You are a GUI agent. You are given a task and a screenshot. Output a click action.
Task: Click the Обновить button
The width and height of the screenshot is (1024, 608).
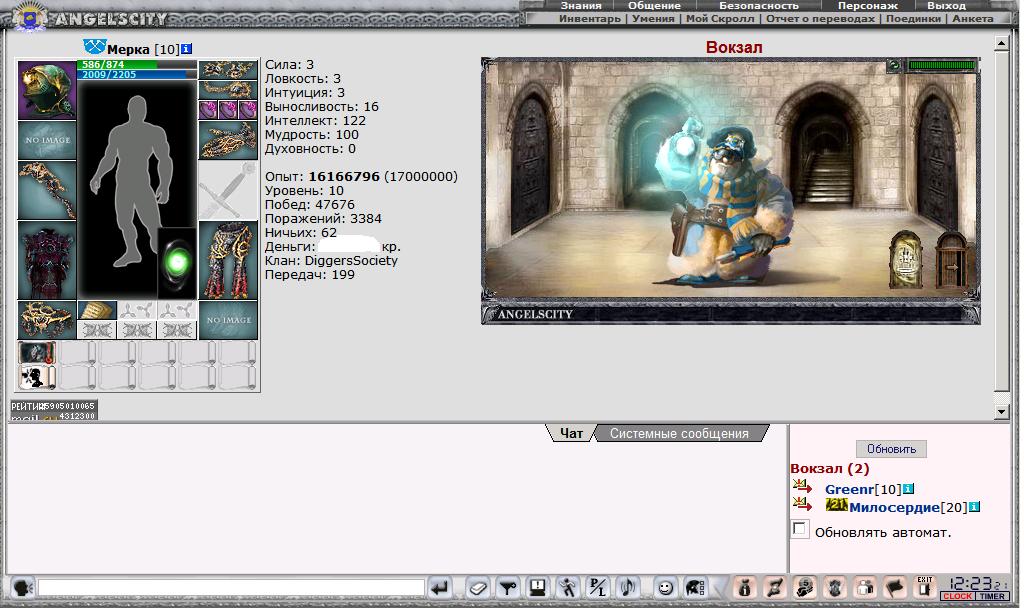tap(891, 449)
